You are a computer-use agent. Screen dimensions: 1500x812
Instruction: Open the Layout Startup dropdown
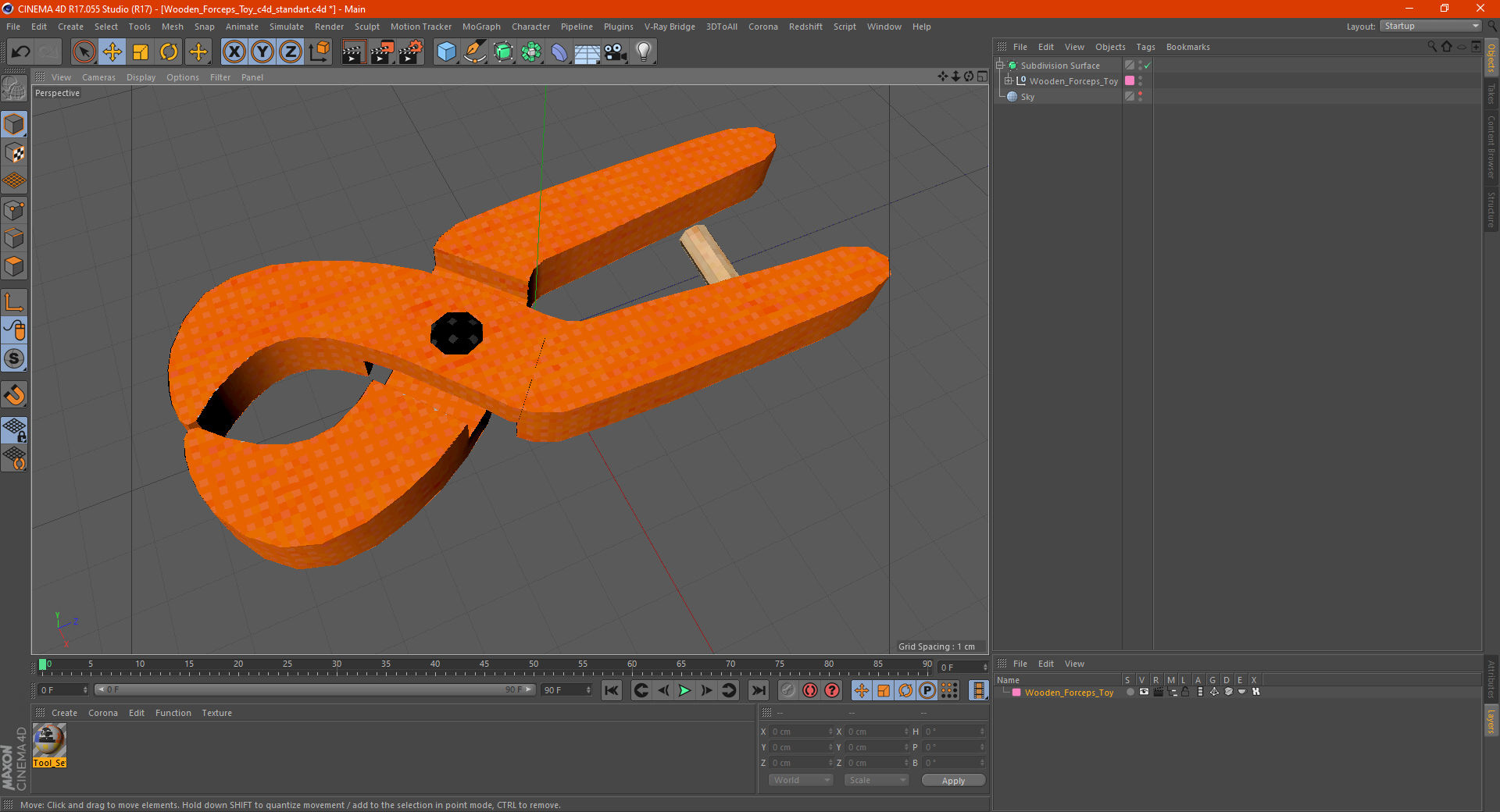click(1430, 26)
